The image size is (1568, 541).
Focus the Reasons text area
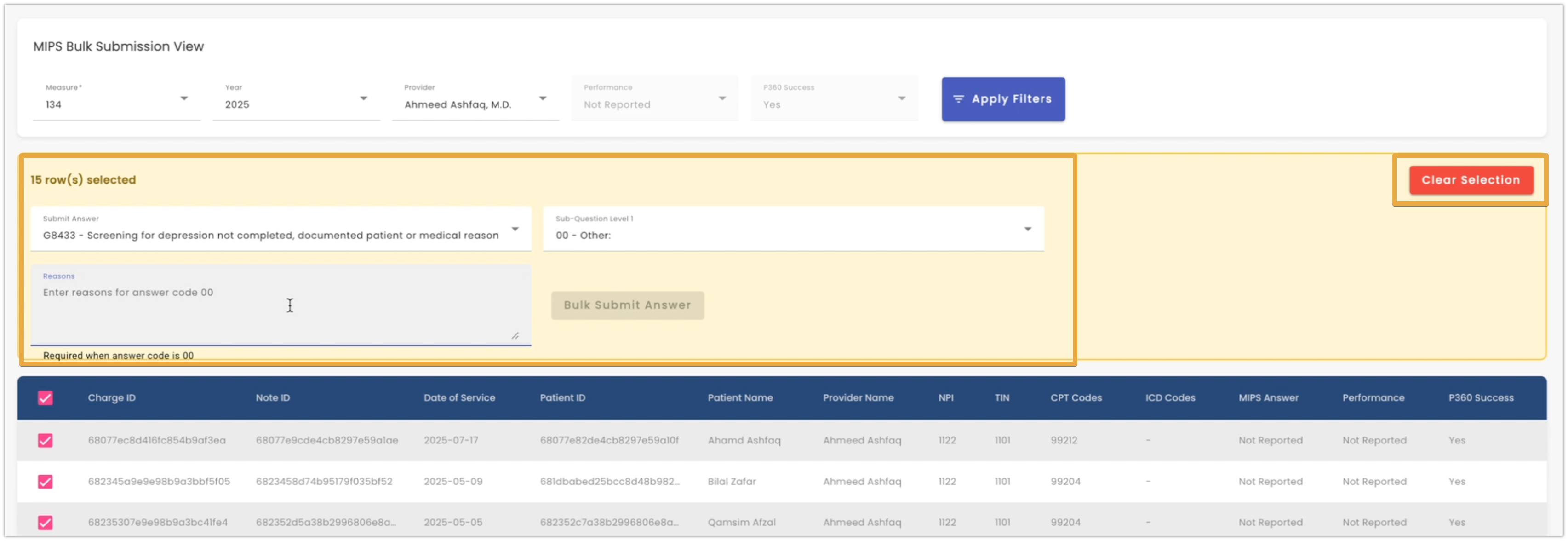[280, 305]
